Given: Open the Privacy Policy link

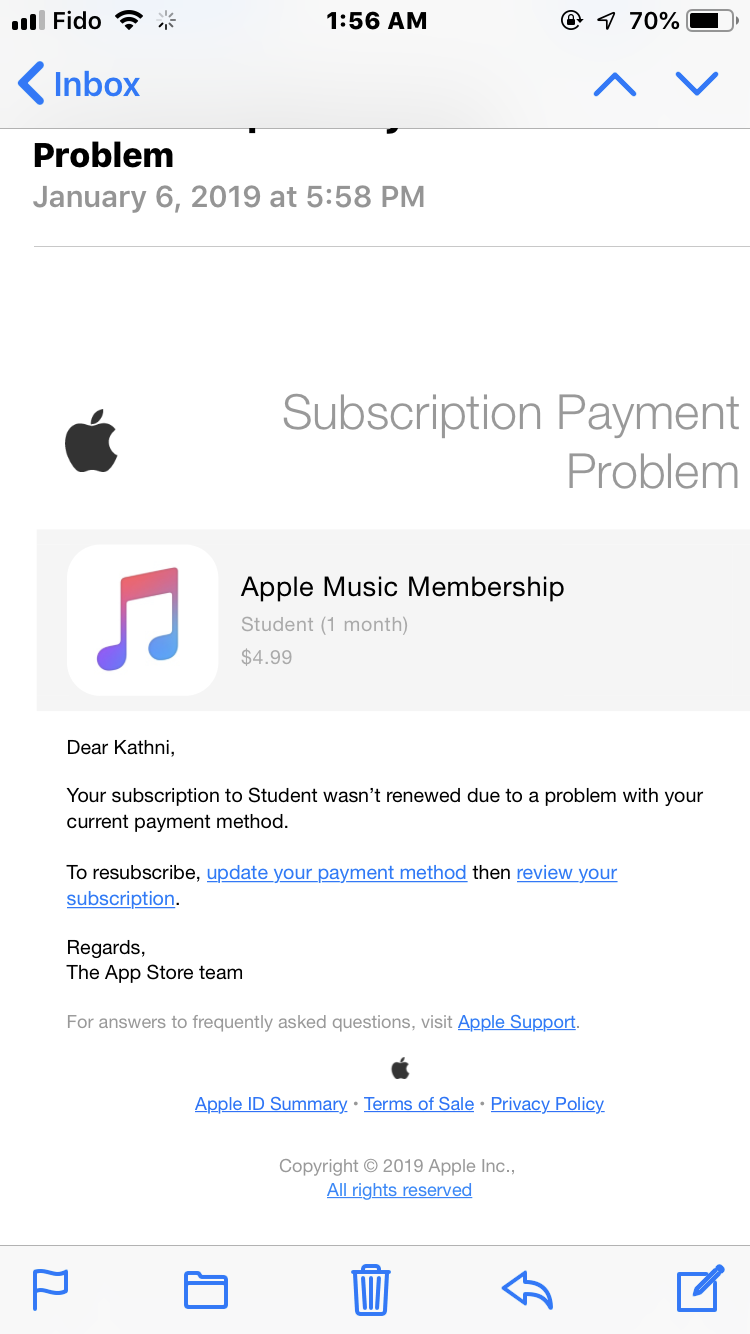Looking at the screenshot, I should pos(547,1104).
